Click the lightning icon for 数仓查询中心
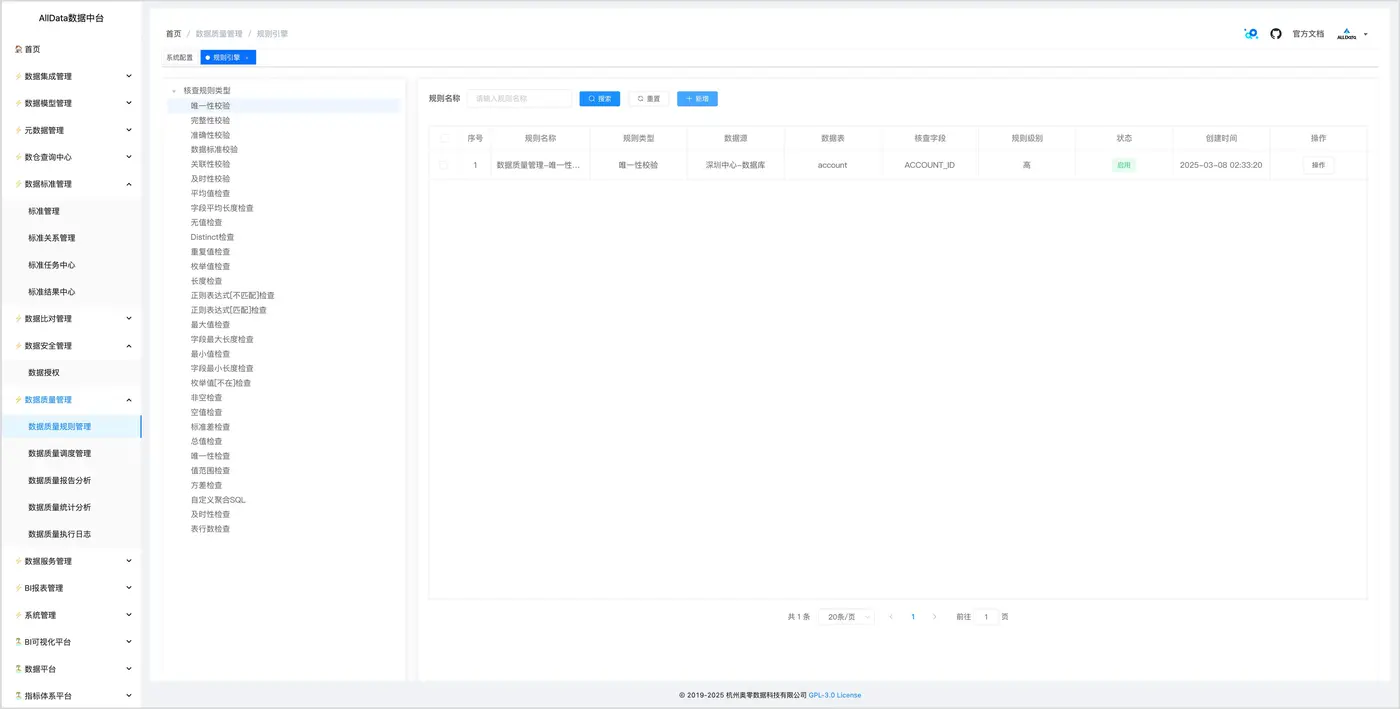Screen dimensions: 1400x709 18,157
